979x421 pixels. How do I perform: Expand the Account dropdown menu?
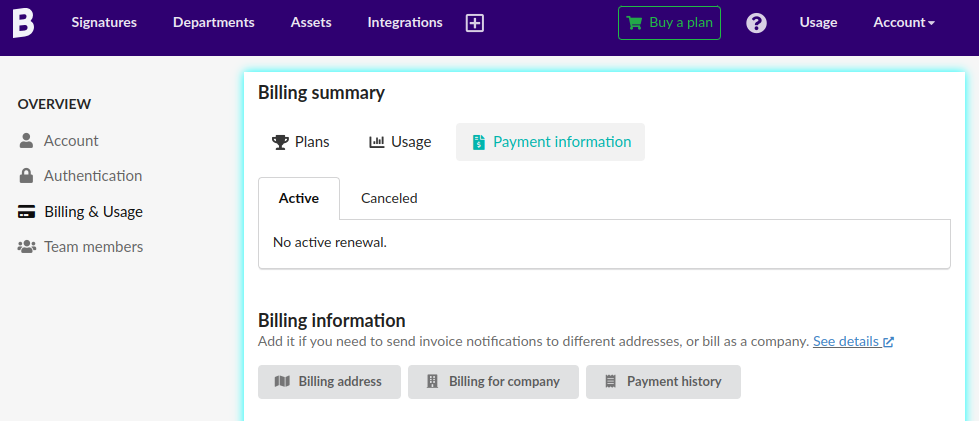[x=903, y=23]
